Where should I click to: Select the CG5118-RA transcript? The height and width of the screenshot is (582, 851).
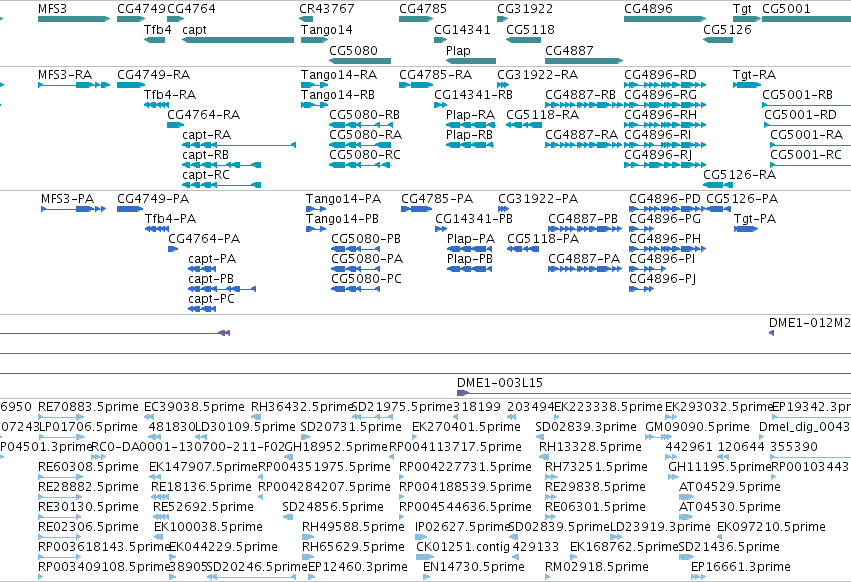[524, 125]
